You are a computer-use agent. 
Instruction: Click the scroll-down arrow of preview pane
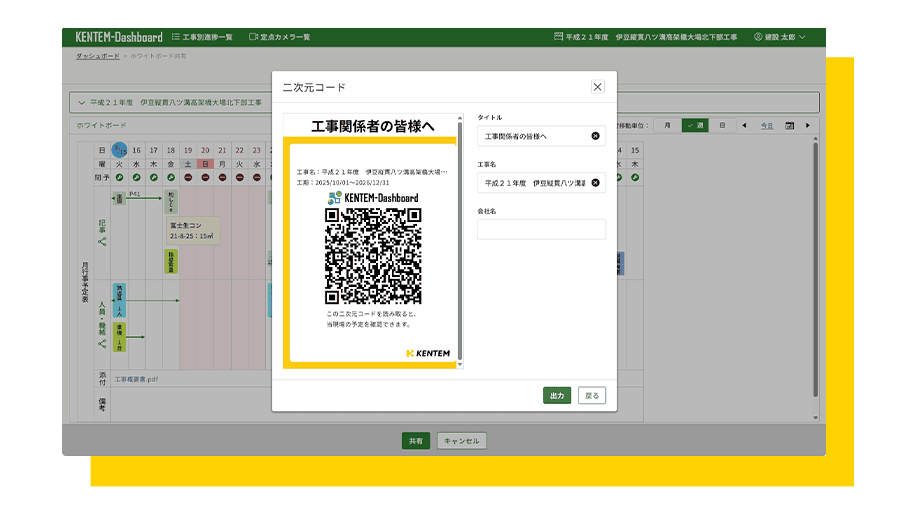click(x=460, y=364)
